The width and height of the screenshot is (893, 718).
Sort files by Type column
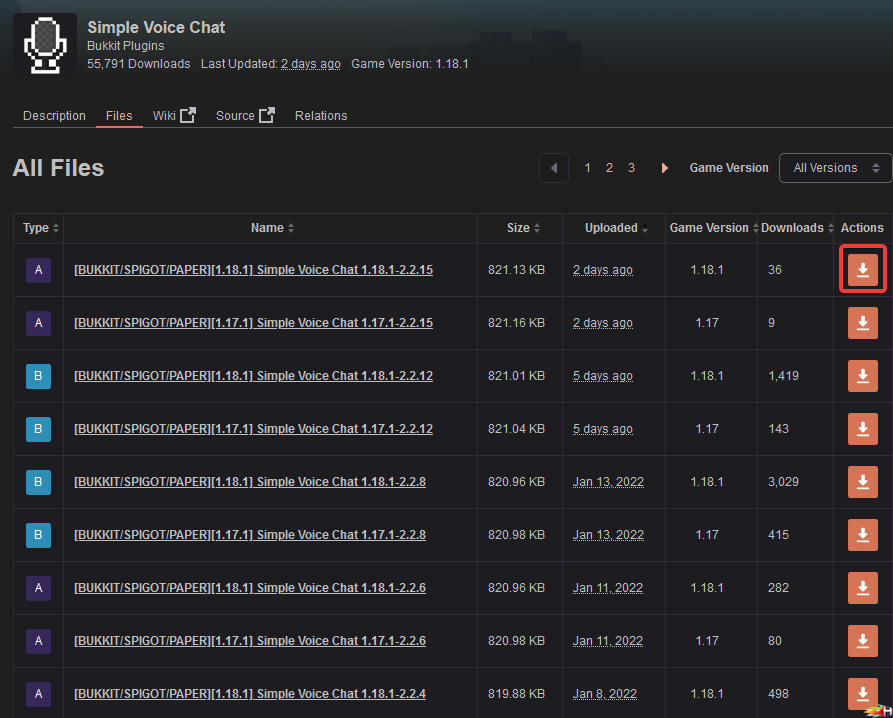40,228
